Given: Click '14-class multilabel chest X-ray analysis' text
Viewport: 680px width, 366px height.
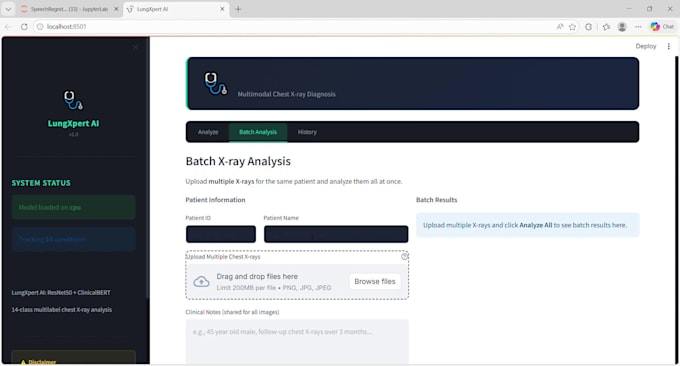Looking at the screenshot, I should tap(62, 310).
